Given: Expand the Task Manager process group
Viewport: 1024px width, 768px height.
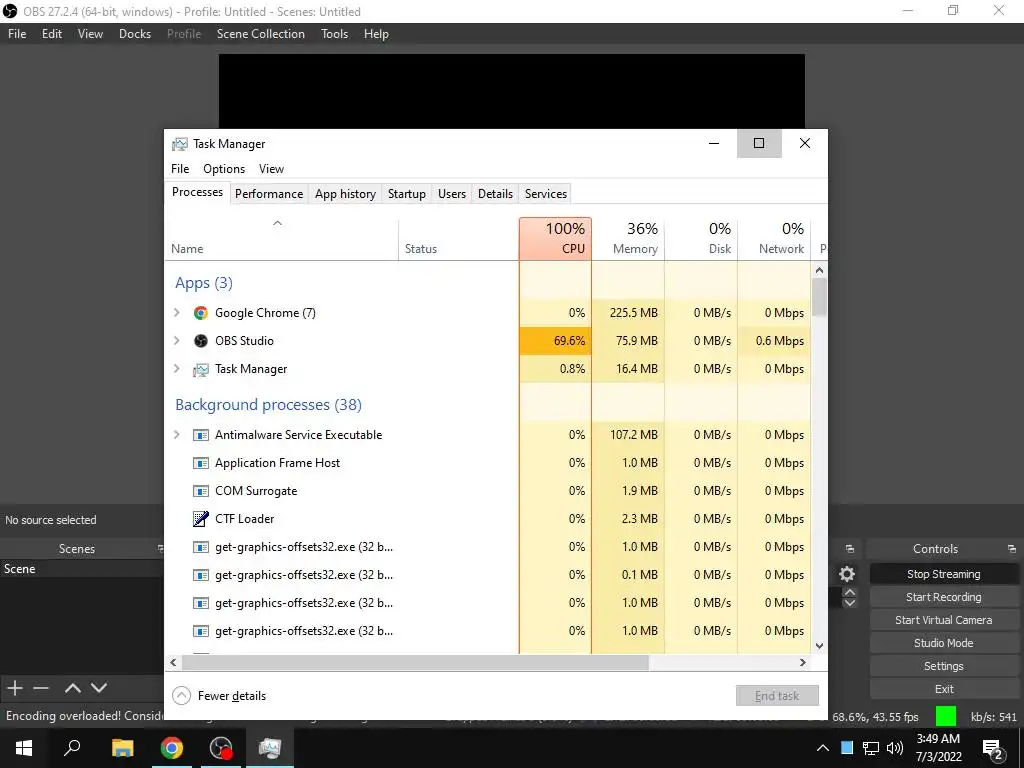Looking at the screenshot, I should (176, 369).
